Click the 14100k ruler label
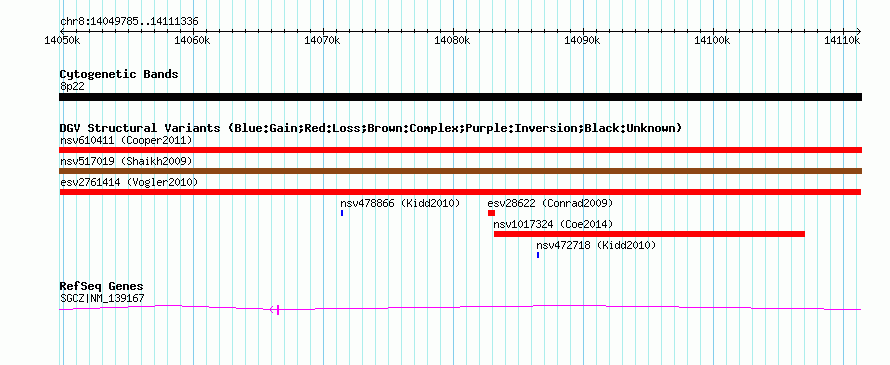The image size is (890, 365). tap(712, 40)
